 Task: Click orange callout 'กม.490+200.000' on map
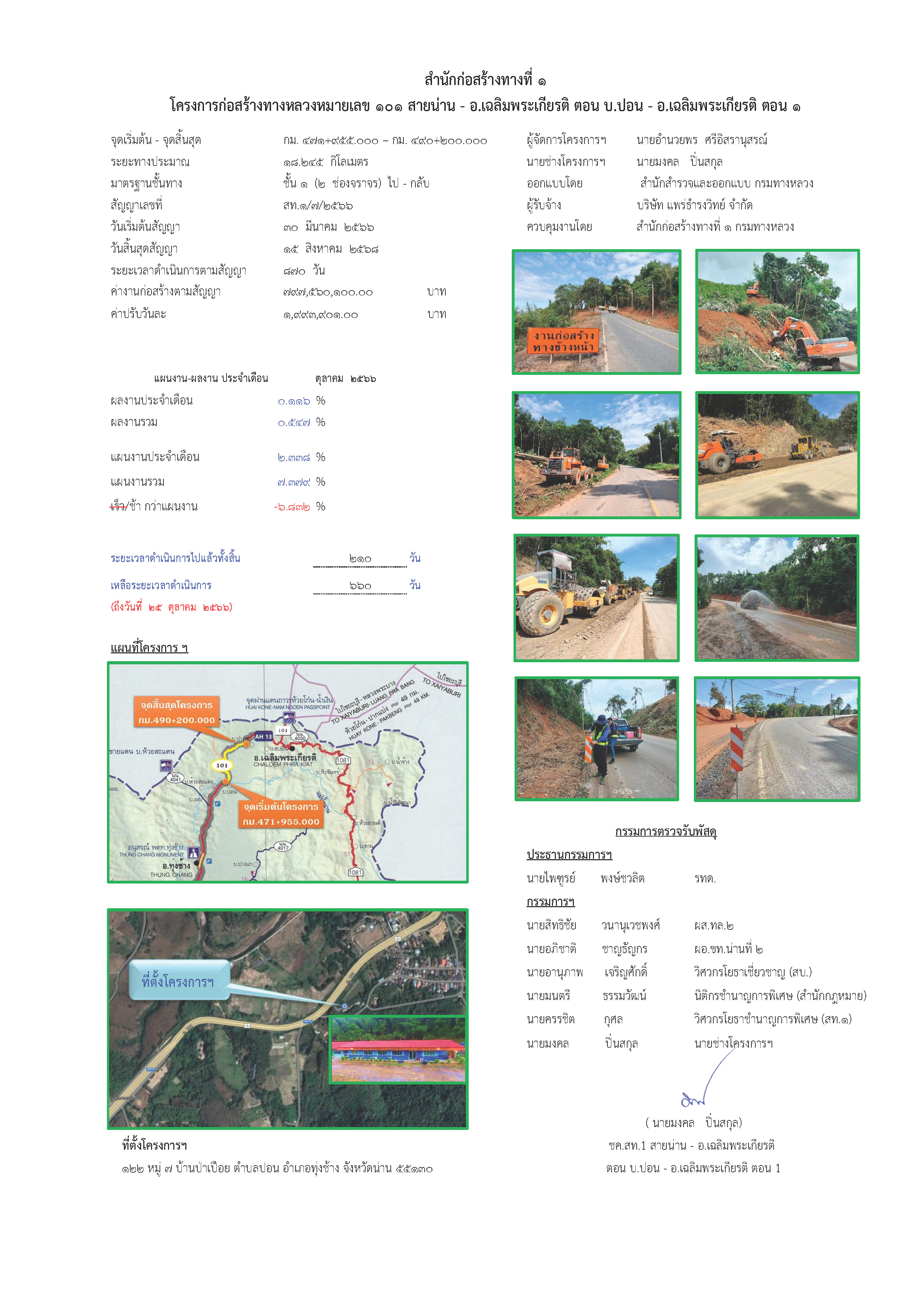point(176,713)
